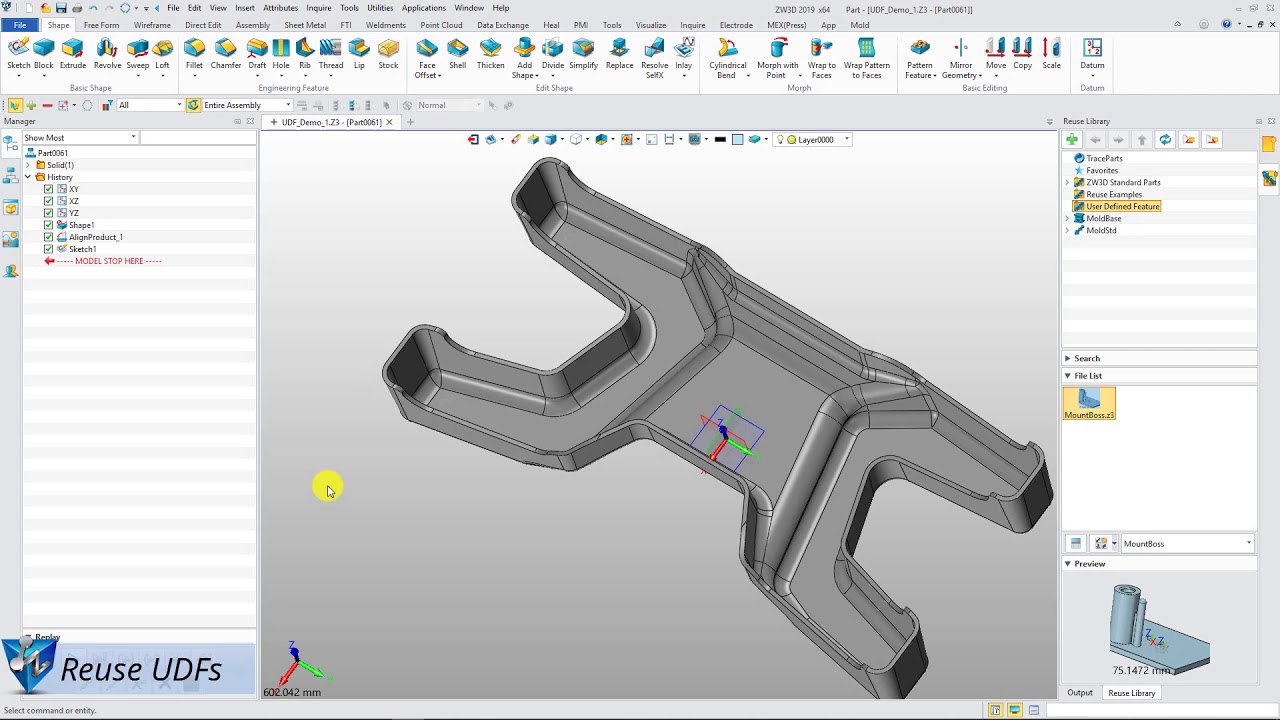Toggle the AlignProduct_1 checkbox

coord(48,237)
